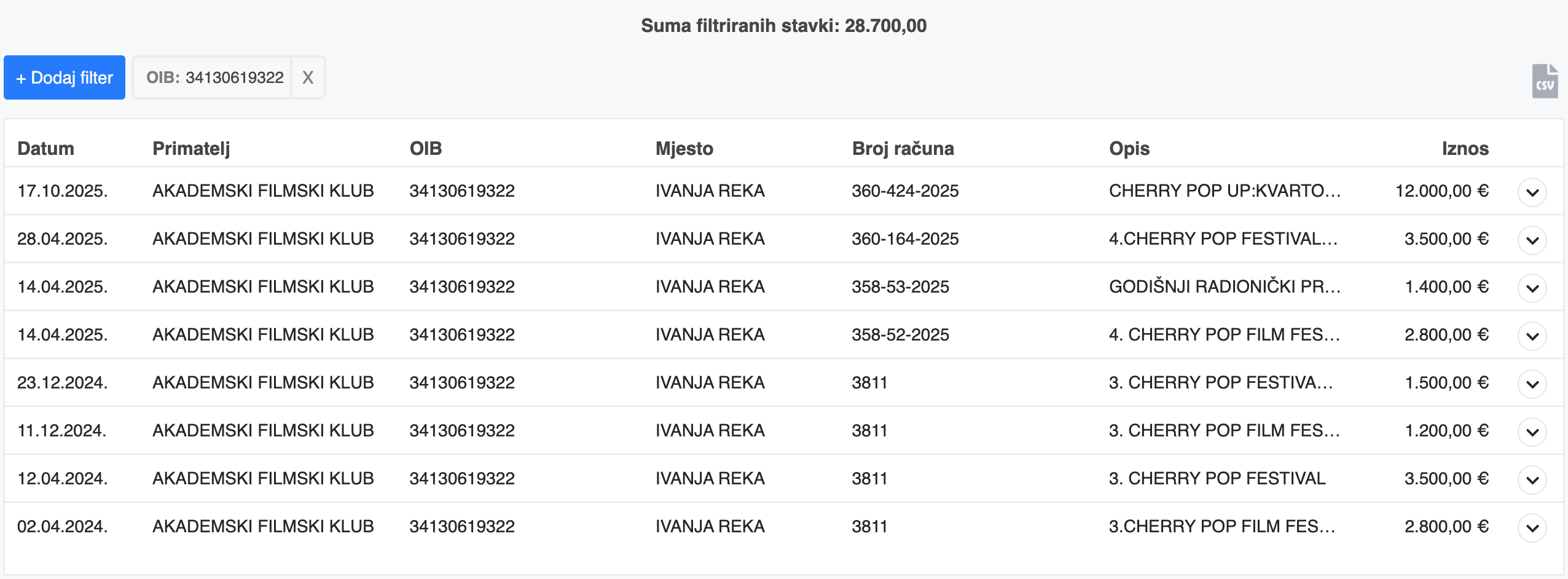This screenshot has width=1568, height=579.
Task: Select amount 12.000,00 €
Action: coord(1442,191)
